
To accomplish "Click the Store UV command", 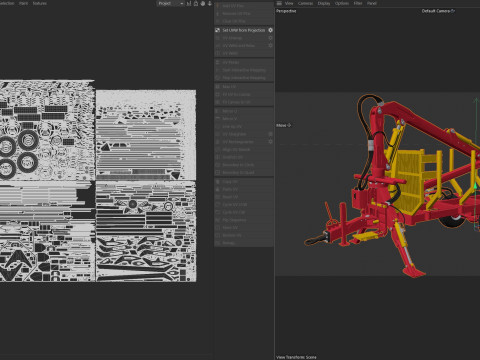I will coord(244,228).
